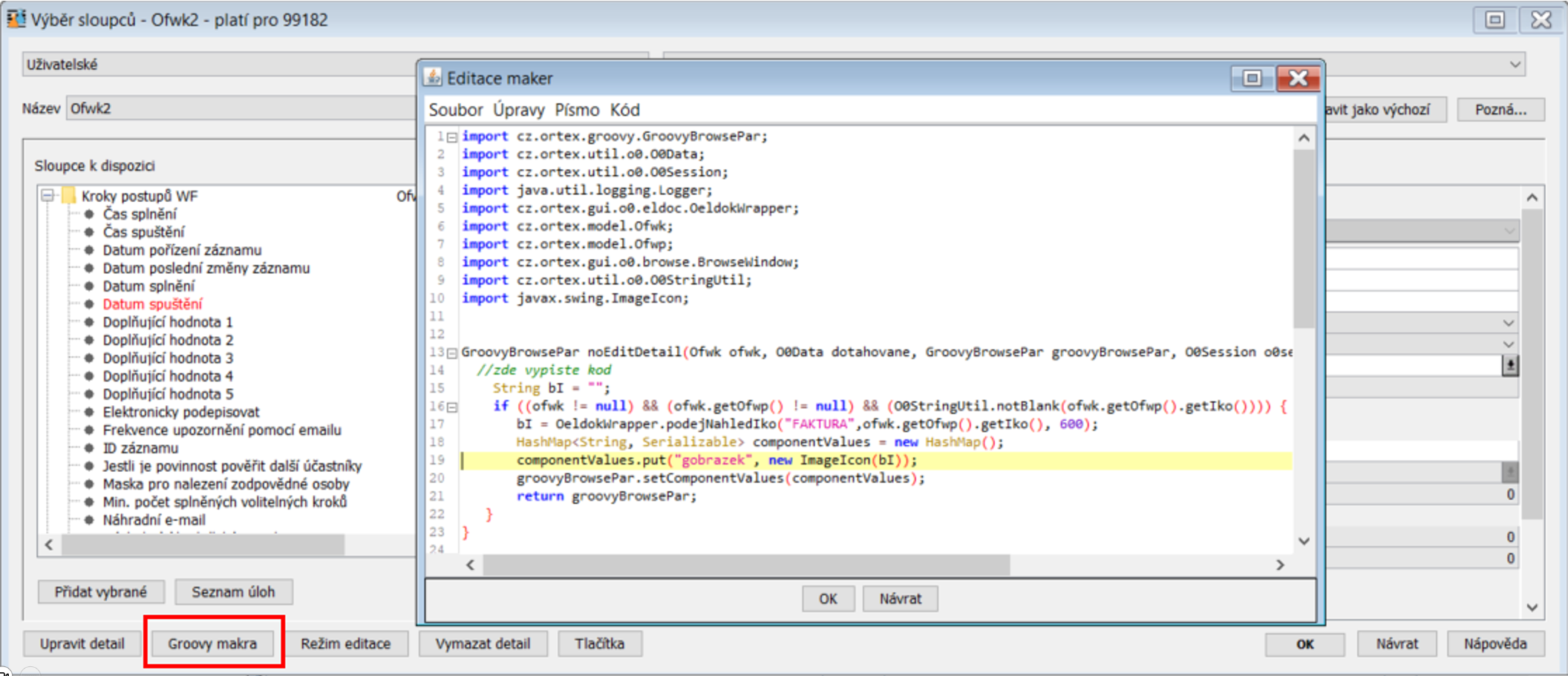Open the Kód menu

tap(624, 110)
